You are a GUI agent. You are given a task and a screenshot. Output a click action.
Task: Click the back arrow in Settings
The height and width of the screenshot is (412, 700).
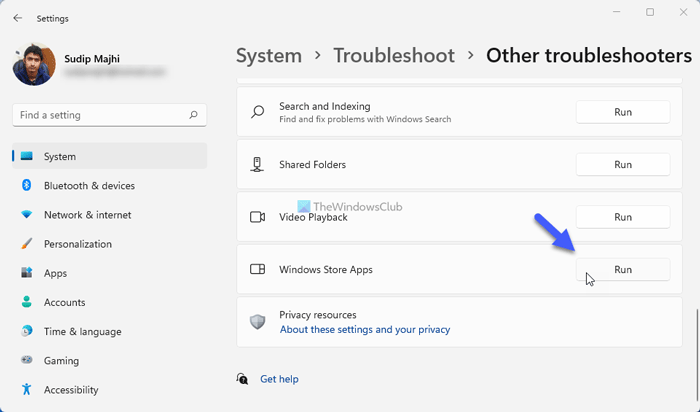[18, 18]
